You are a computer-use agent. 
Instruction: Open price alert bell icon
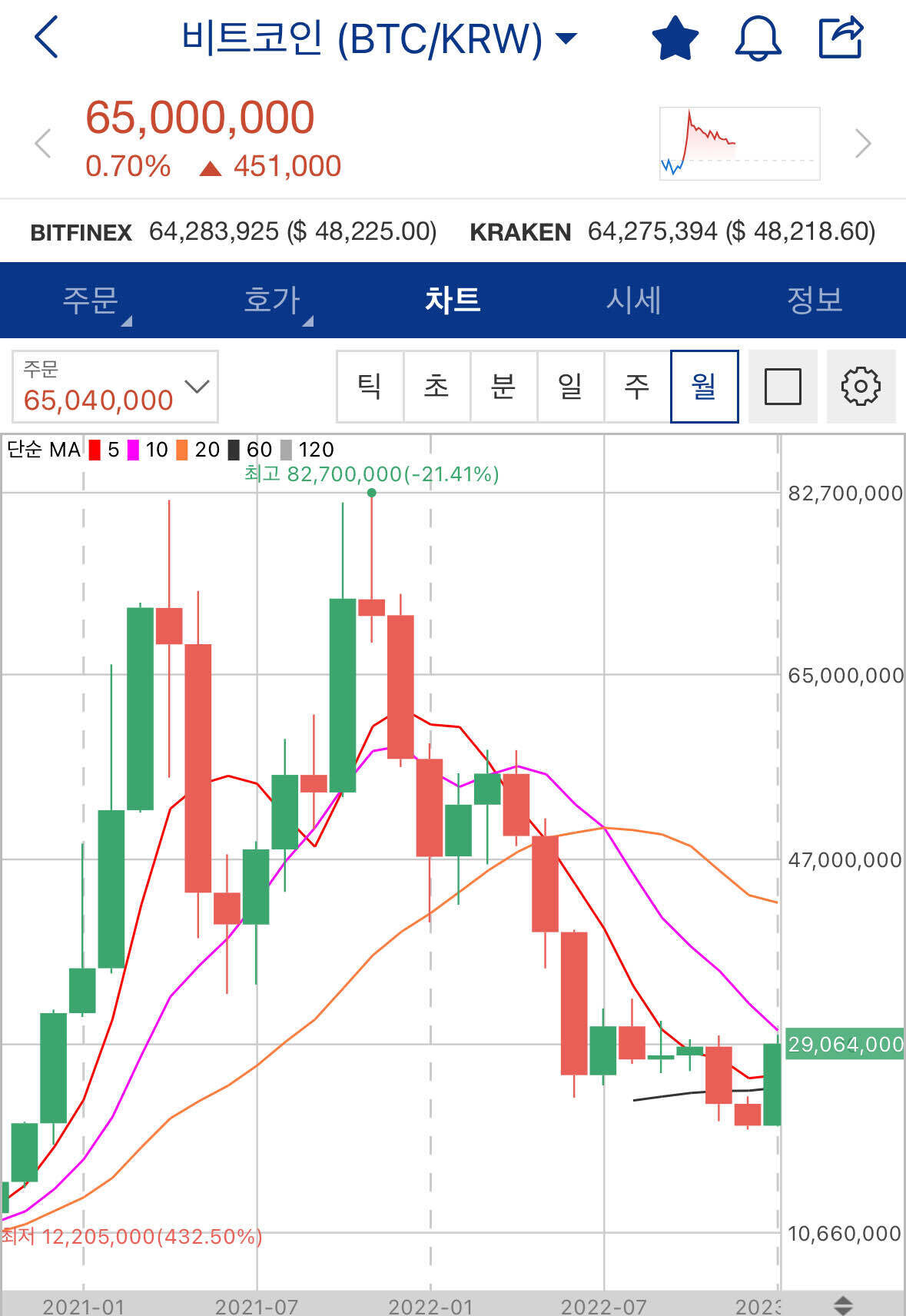pos(758,38)
